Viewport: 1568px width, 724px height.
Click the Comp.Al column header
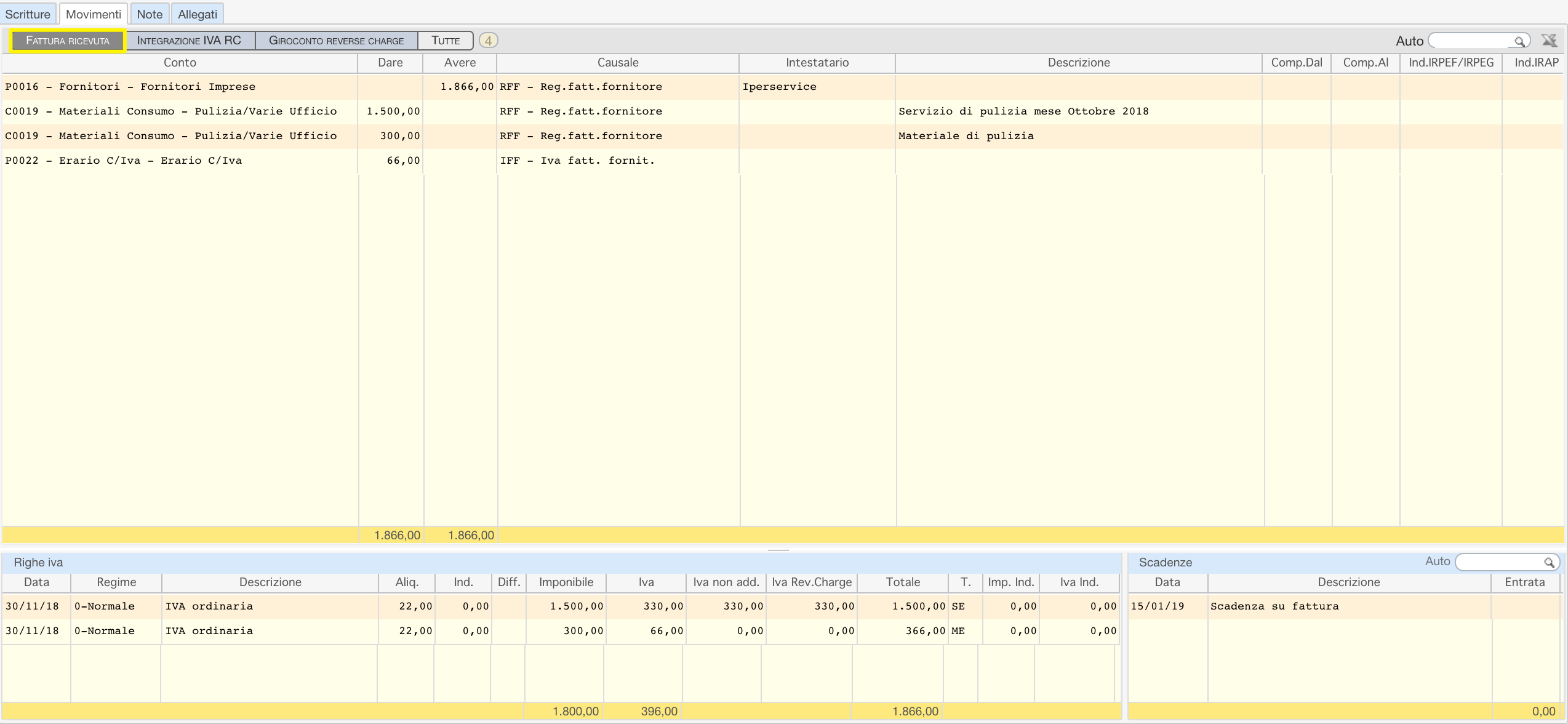[1366, 63]
